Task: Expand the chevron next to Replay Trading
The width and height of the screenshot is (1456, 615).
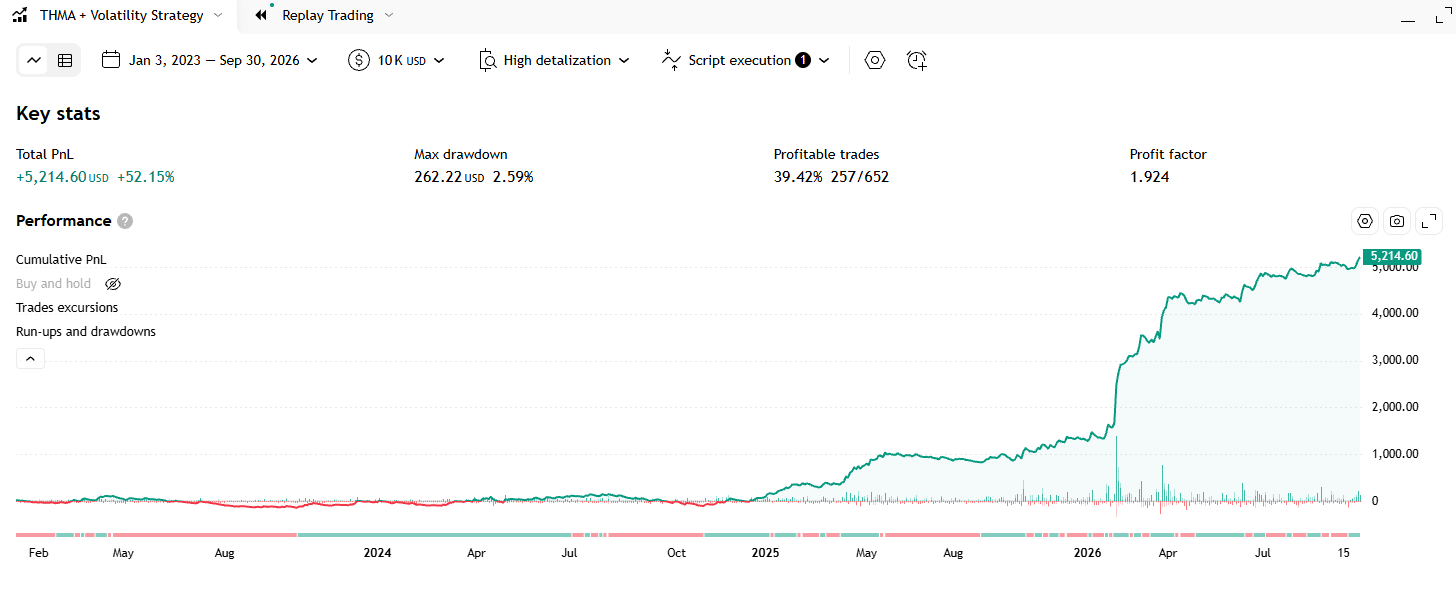Action: click(x=389, y=15)
